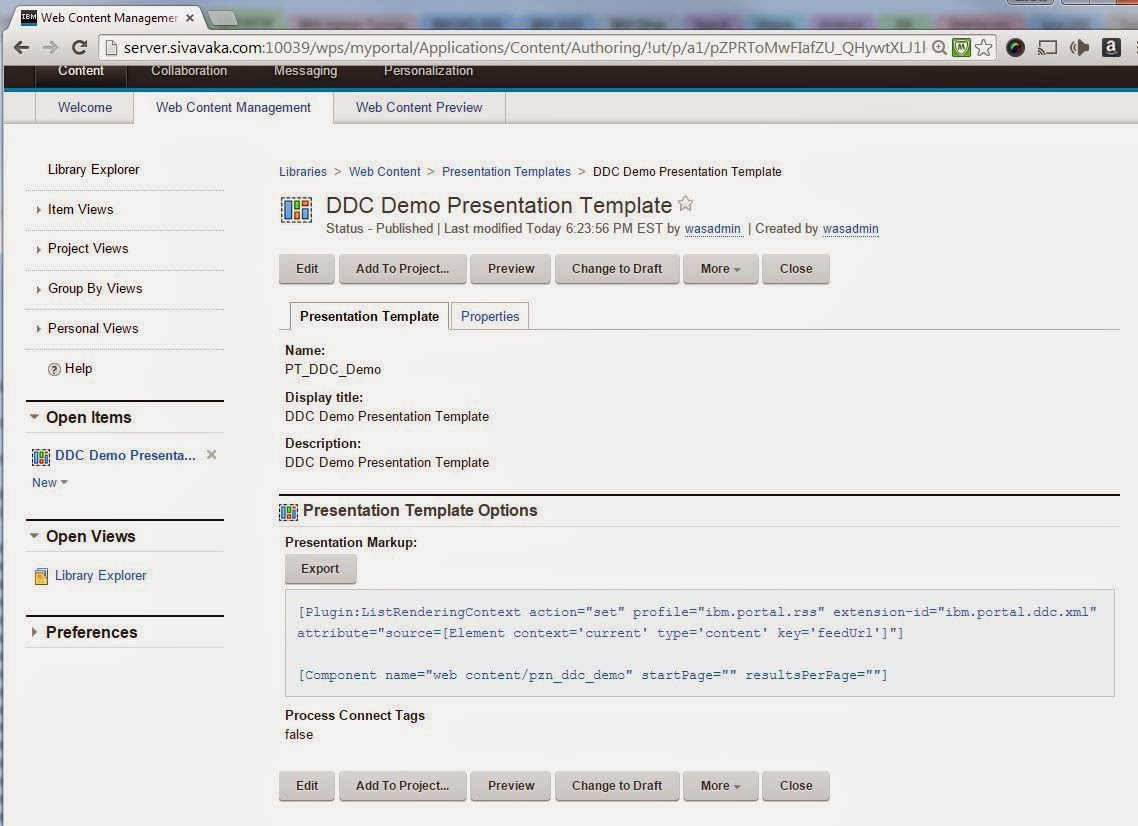
Task: Open the bottom More dropdown button
Action: click(x=720, y=785)
